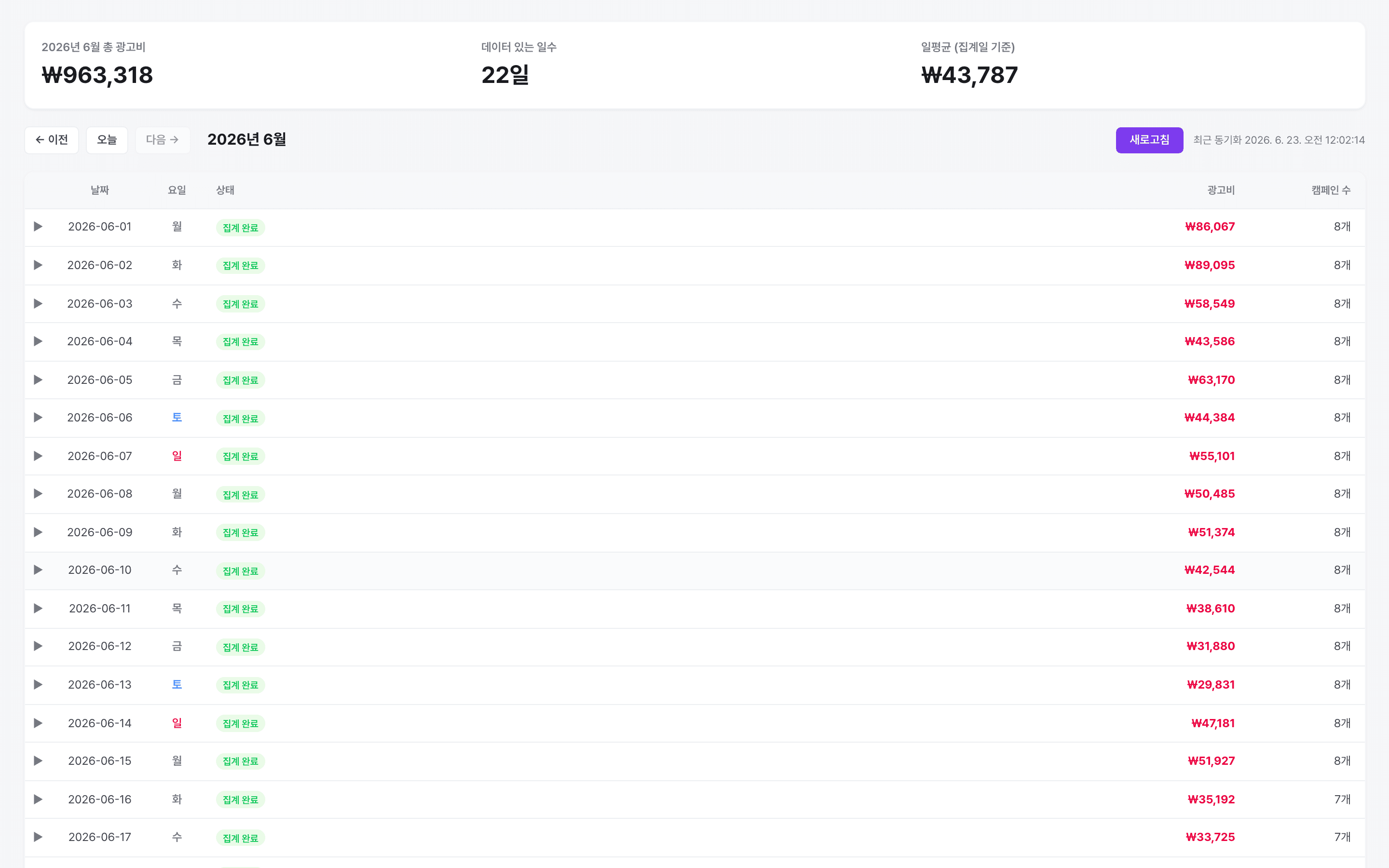Click the 요일 column header
This screenshot has height=868, width=1389.
point(177,190)
